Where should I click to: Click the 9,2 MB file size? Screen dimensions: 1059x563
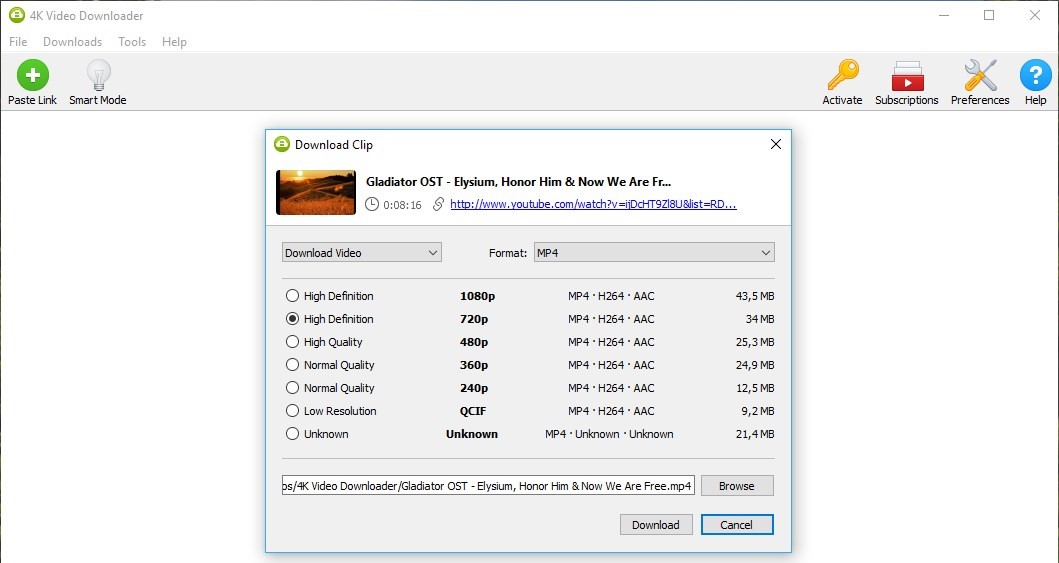(757, 410)
